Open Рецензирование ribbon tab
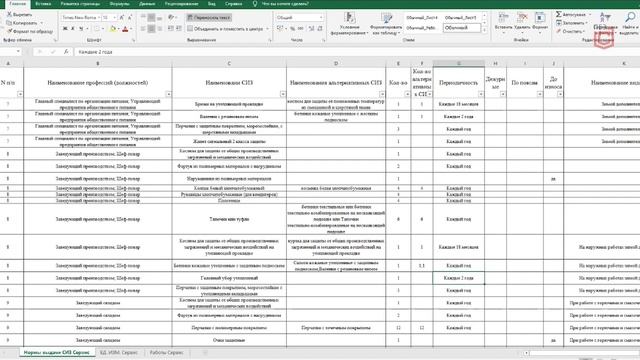Screen dimensions: 640x360 [x=182, y=4]
